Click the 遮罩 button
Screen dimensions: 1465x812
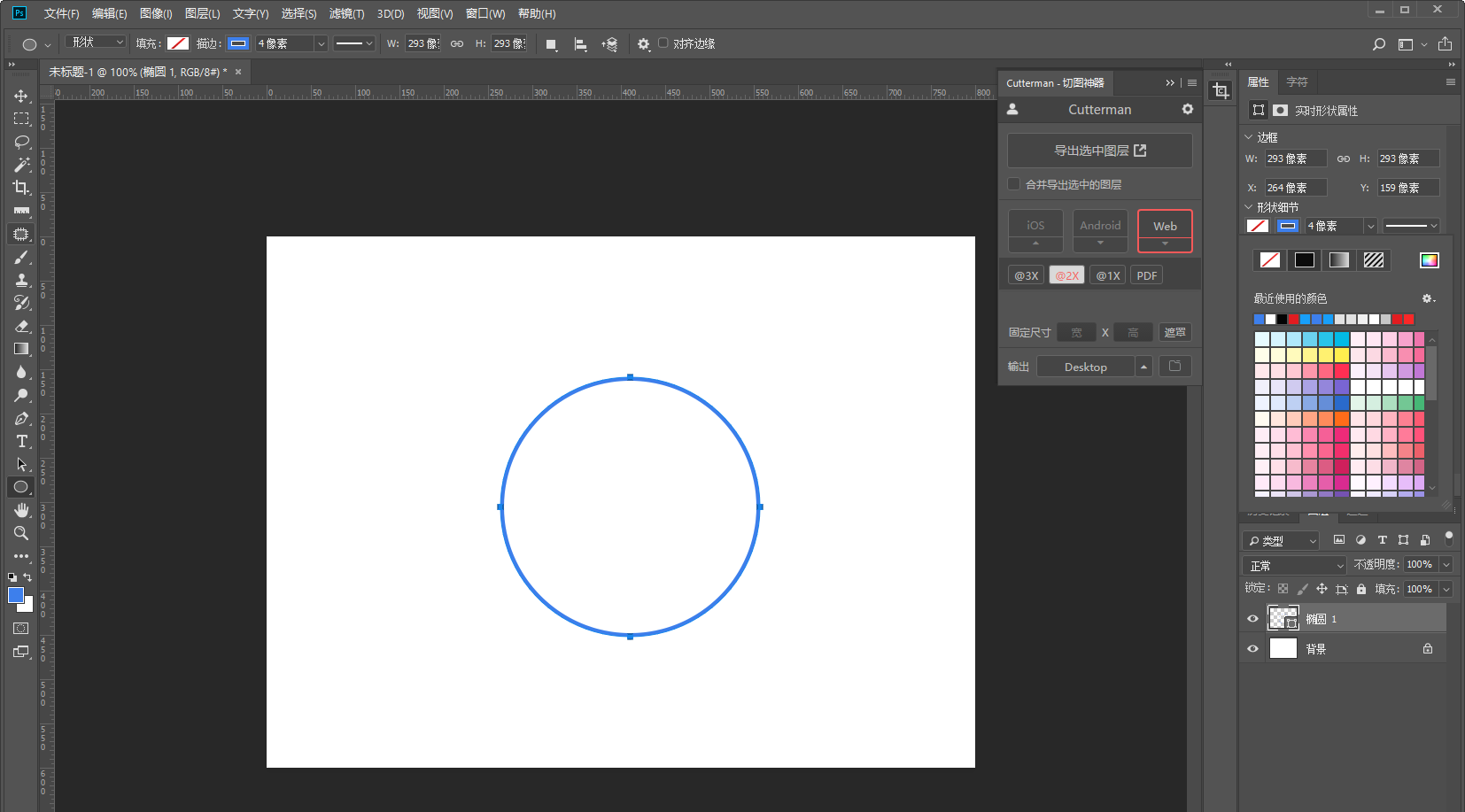pyautogui.click(x=1174, y=332)
